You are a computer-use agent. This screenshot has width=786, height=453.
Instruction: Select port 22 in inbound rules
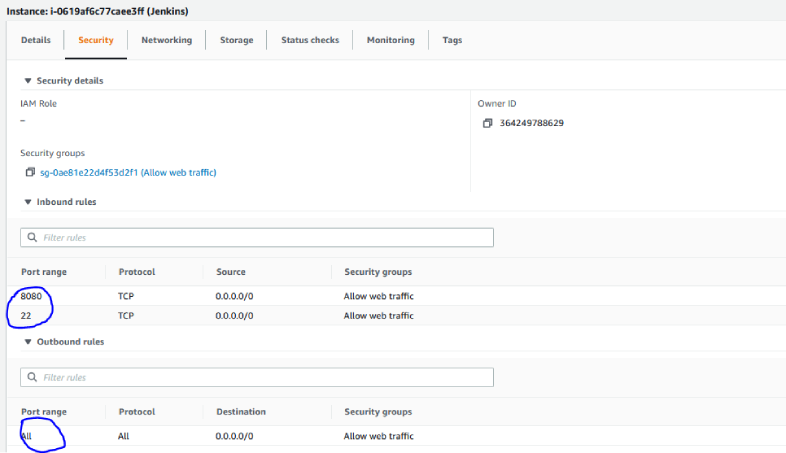26,316
